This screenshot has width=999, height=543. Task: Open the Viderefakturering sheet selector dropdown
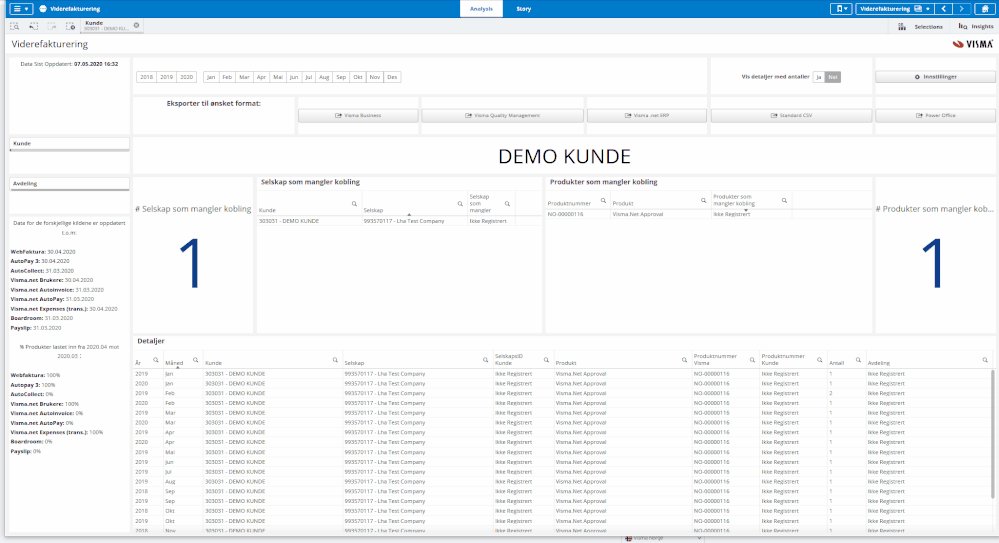click(895, 8)
